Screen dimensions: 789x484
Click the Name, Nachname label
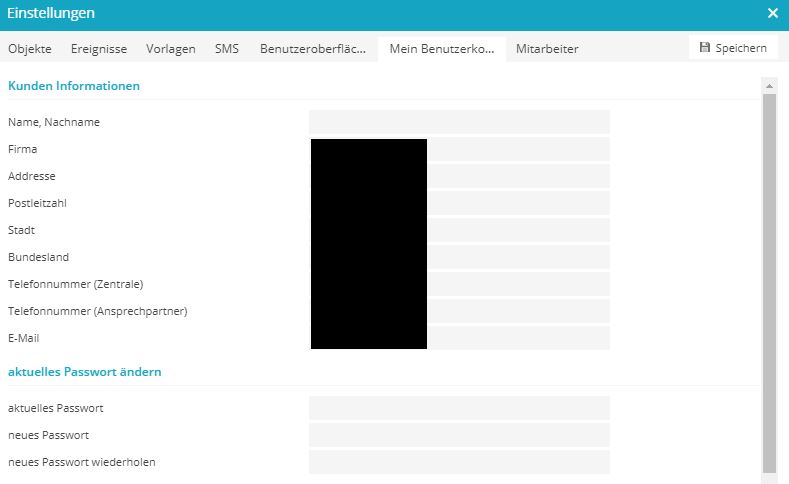(x=54, y=122)
